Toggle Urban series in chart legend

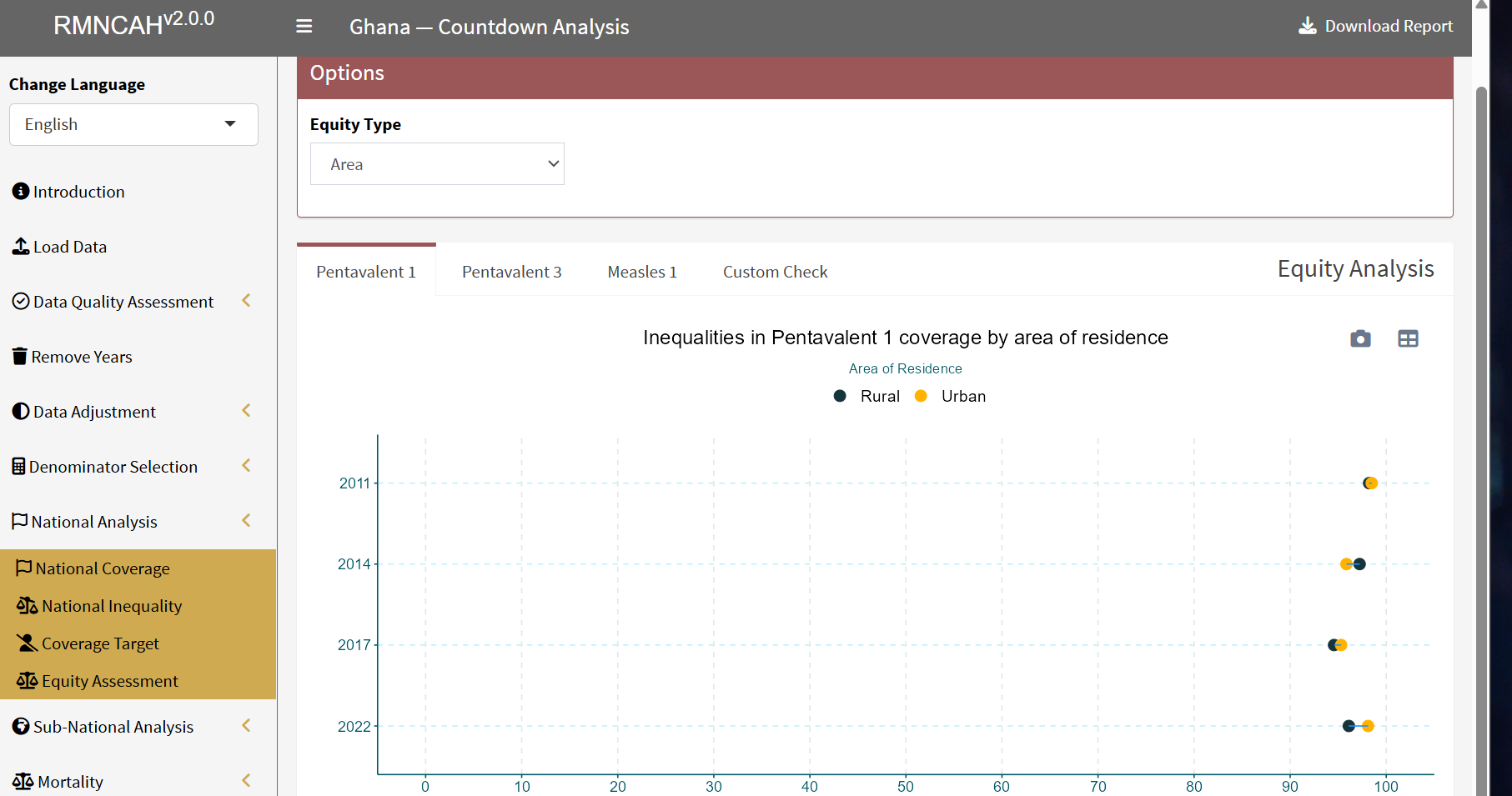pos(950,396)
